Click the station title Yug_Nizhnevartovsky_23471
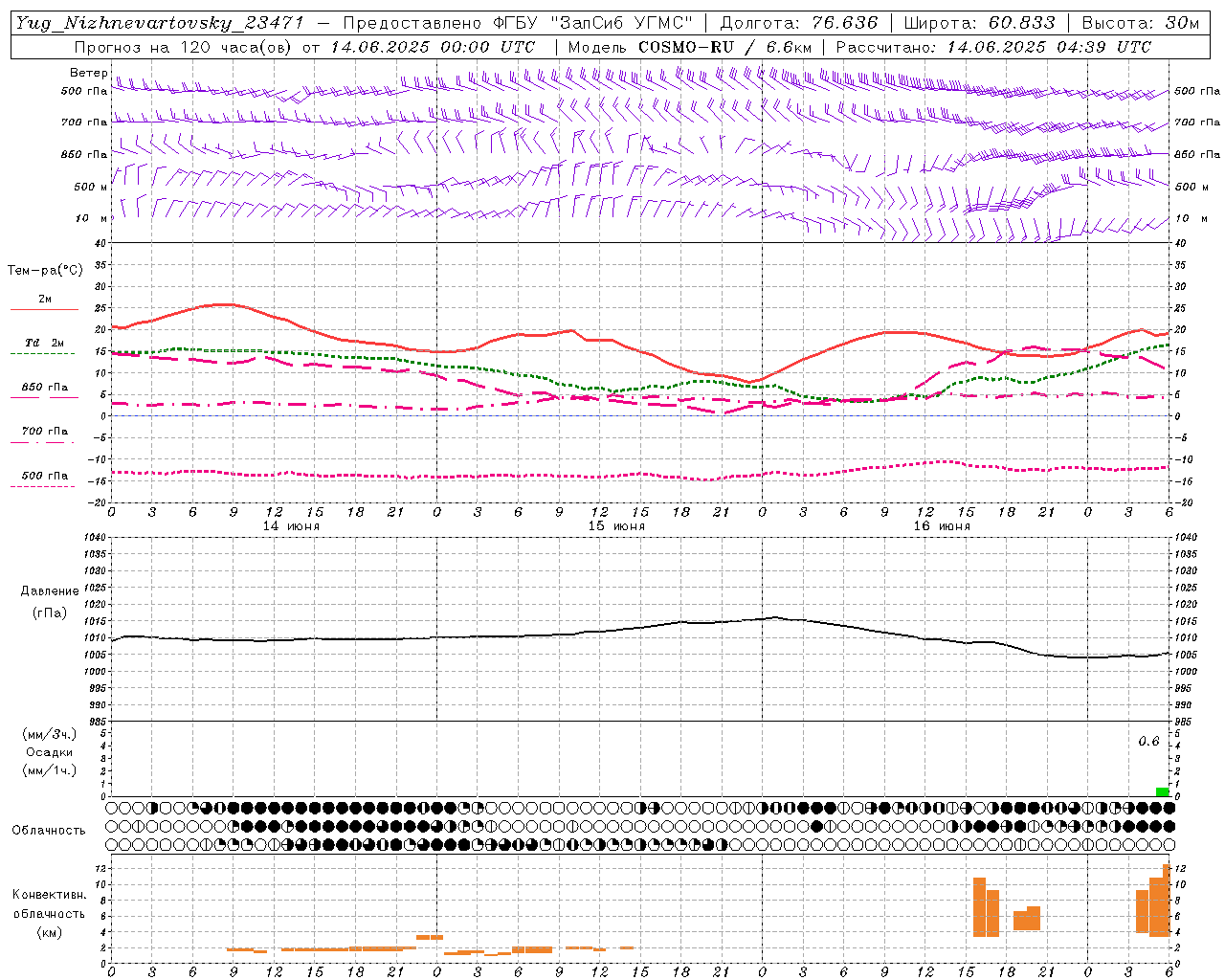Screen dimensions: 1225x980 pyautogui.click(x=159, y=23)
